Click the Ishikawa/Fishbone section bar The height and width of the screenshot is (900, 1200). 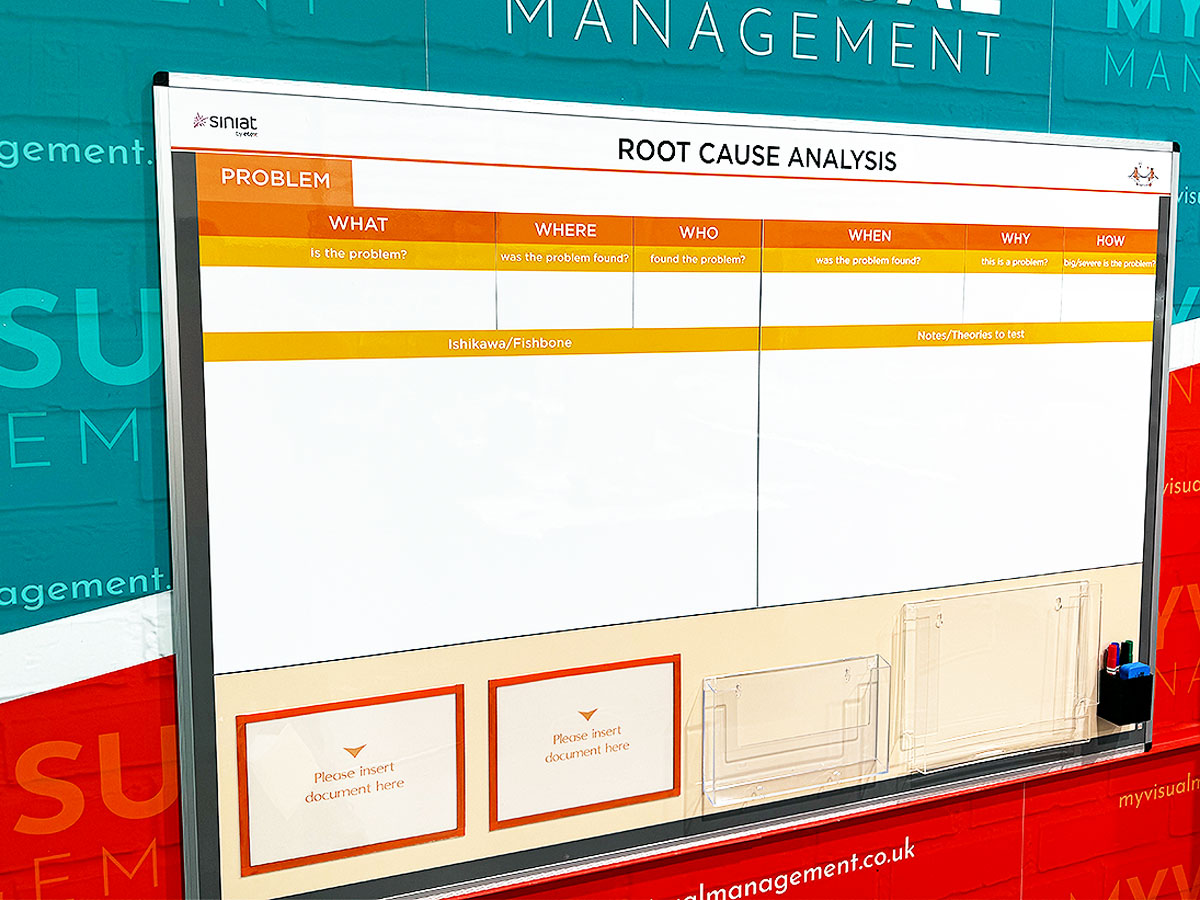pos(481,344)
